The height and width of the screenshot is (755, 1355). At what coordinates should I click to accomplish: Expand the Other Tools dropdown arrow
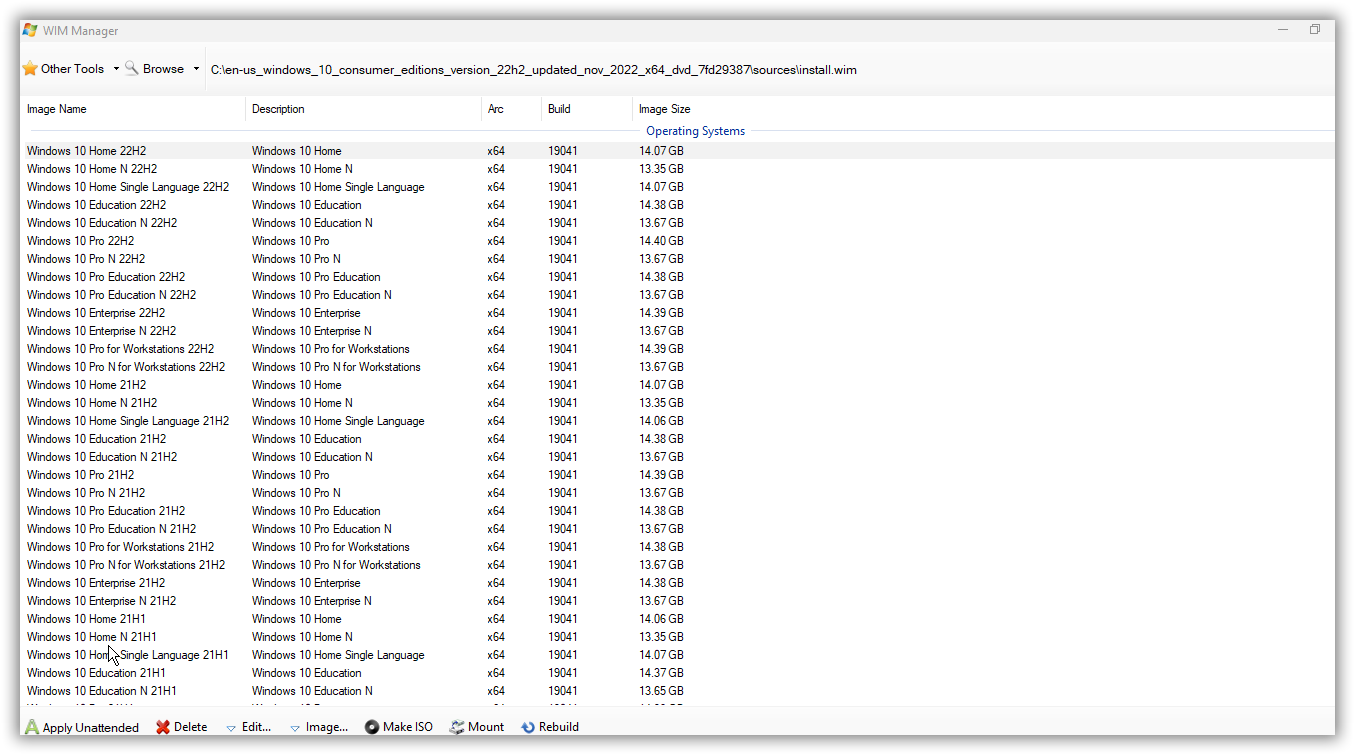[116, 69]
